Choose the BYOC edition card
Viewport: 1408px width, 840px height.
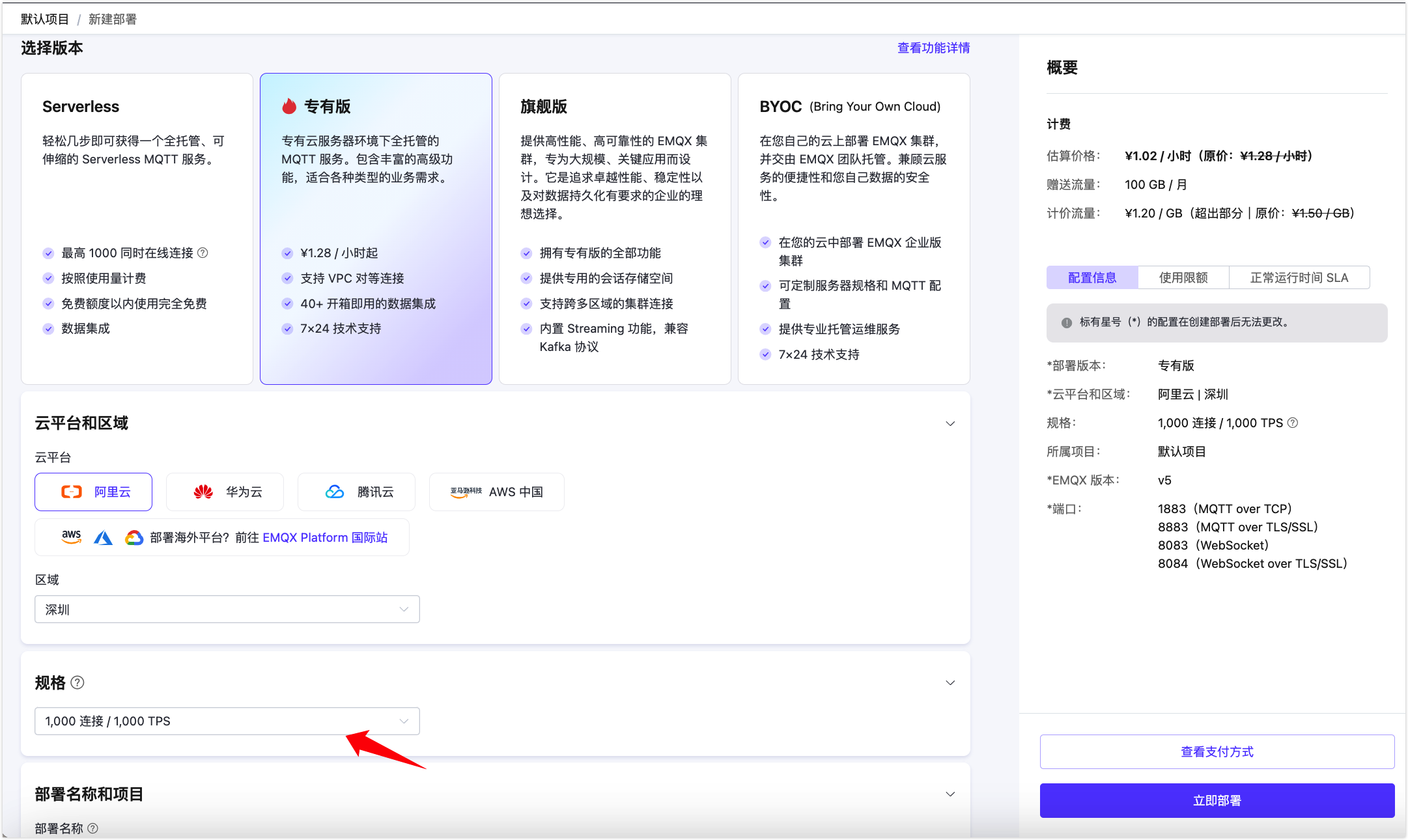(x=854, y=229)
